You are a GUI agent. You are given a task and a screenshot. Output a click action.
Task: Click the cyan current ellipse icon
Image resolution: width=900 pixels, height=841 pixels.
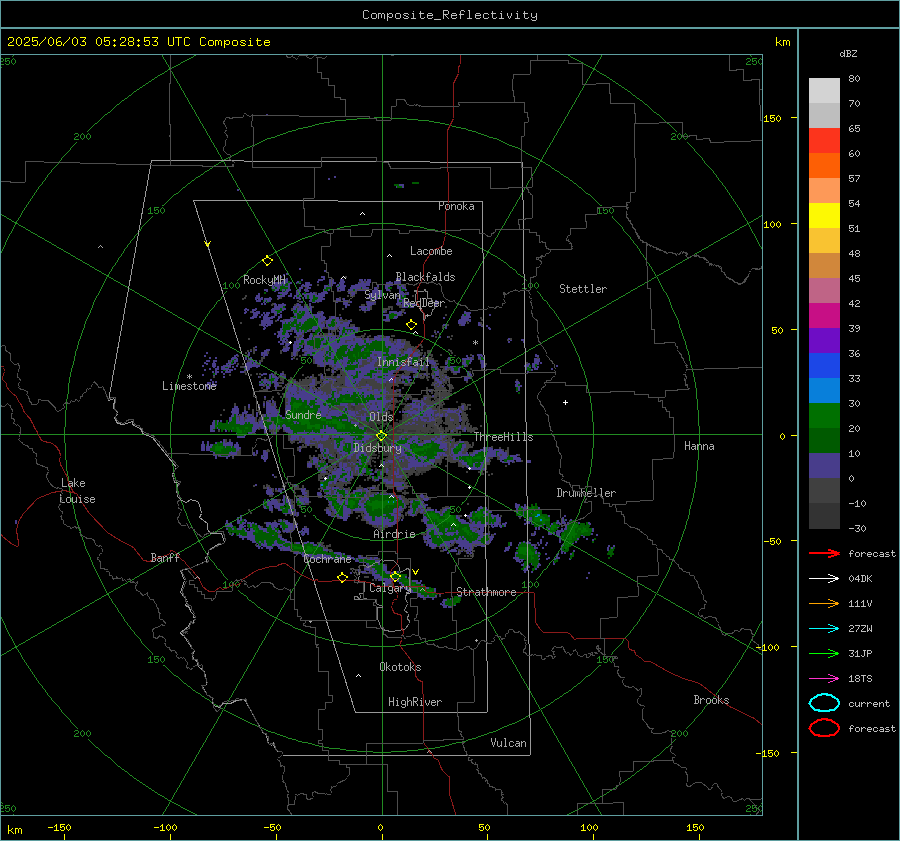click(x=824, y=703)
